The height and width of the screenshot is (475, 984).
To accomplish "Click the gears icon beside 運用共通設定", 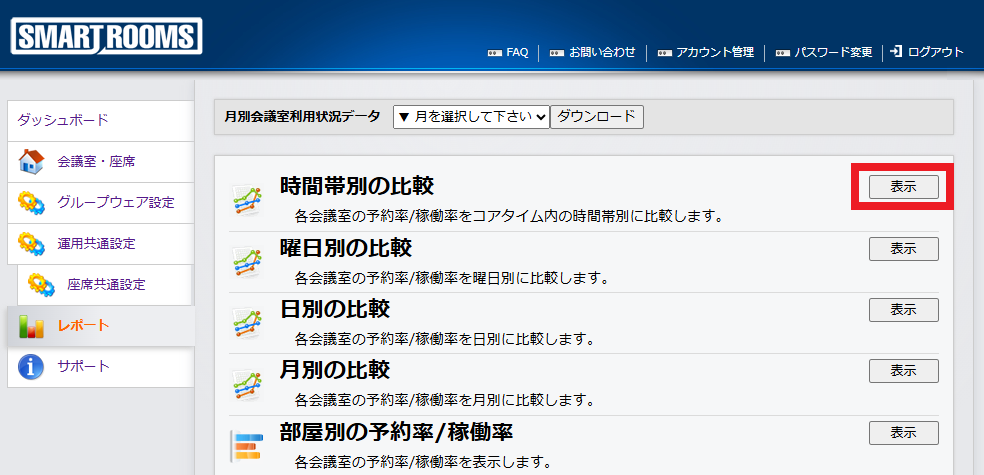I will 32,243.
